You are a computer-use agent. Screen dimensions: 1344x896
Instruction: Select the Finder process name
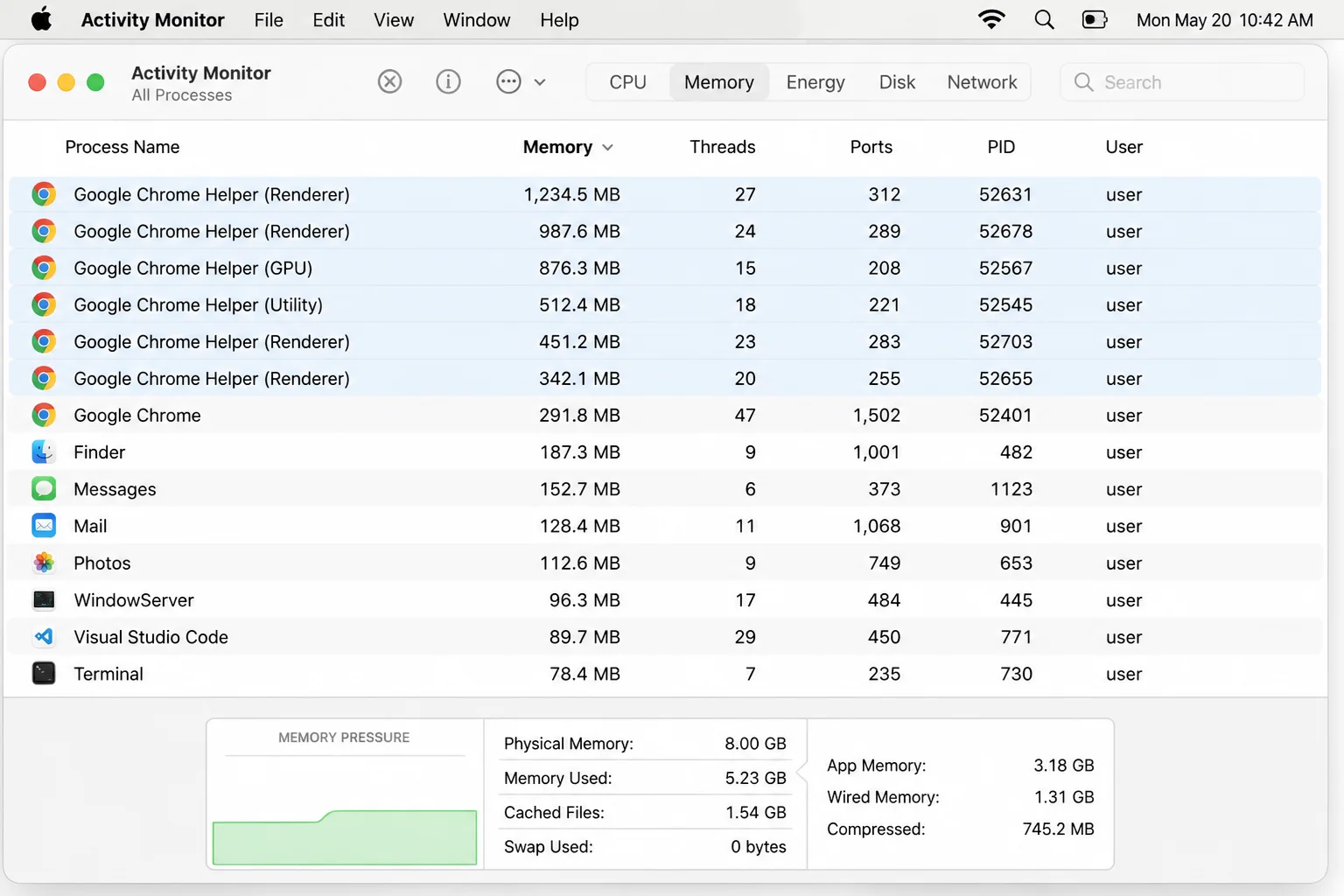99,452
